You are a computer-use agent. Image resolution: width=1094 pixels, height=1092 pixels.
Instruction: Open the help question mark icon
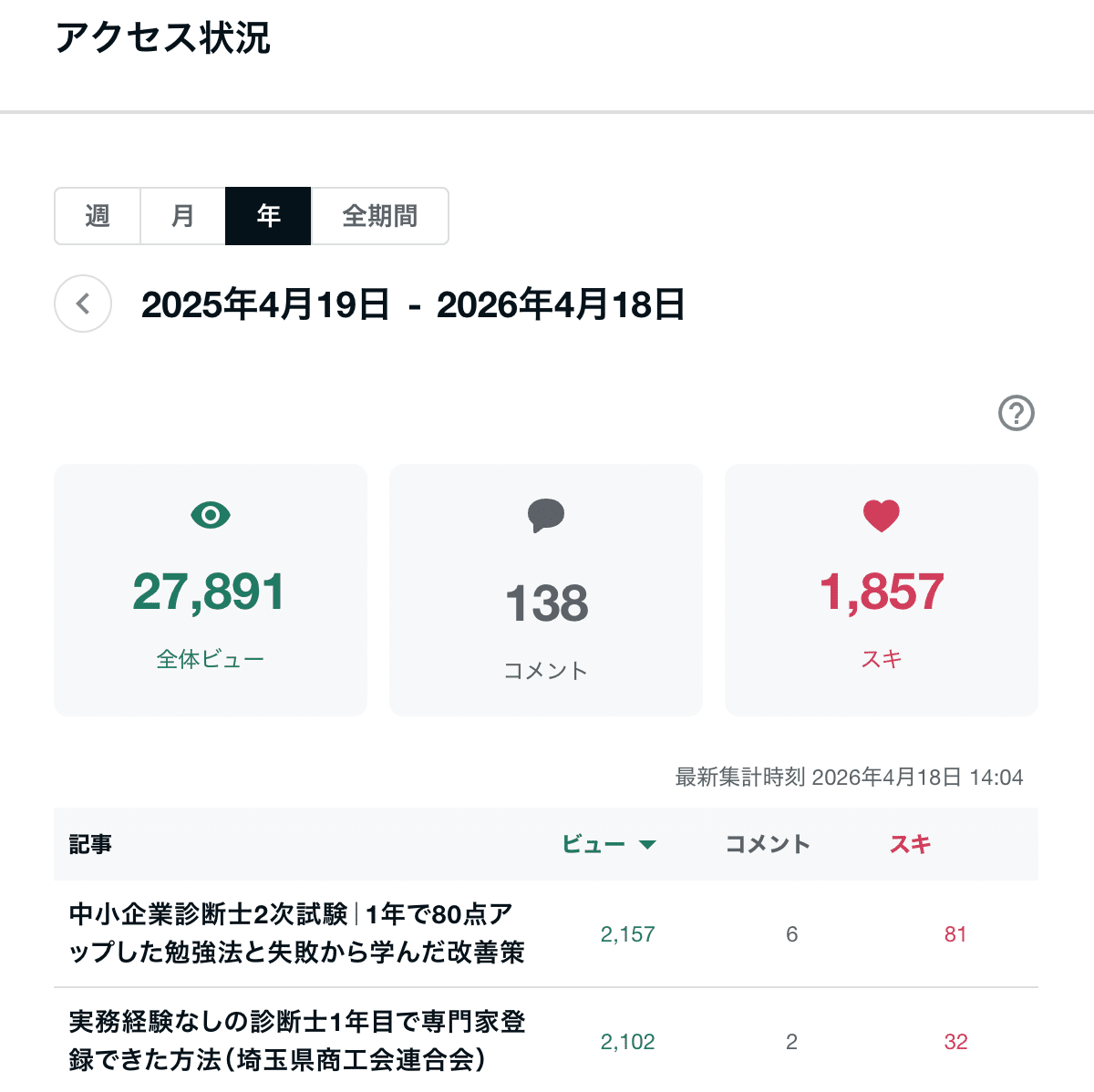click(1016, 413)
